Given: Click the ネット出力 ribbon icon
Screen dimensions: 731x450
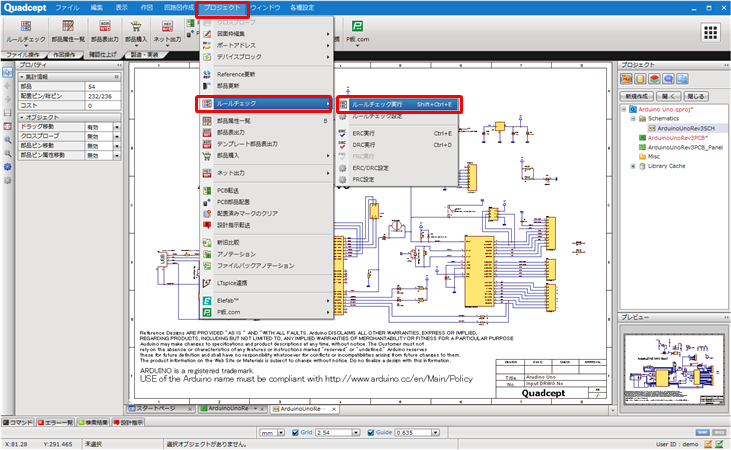Looking at the screenshot, I should [167, 26].
